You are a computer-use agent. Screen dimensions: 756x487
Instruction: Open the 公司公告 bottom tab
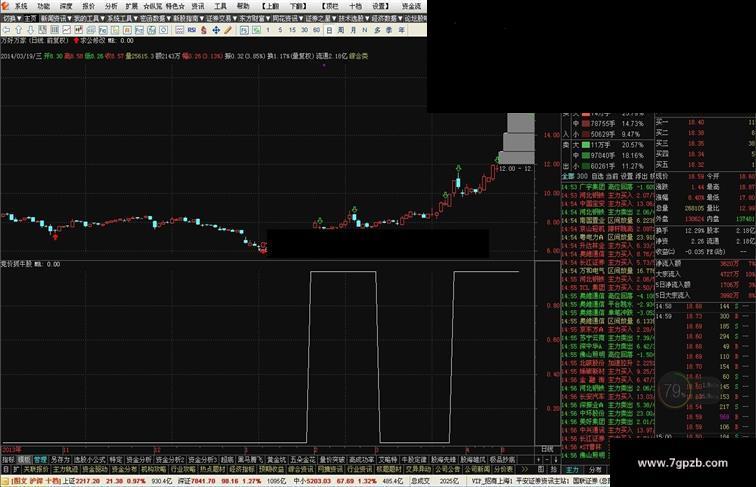(447, 469)
